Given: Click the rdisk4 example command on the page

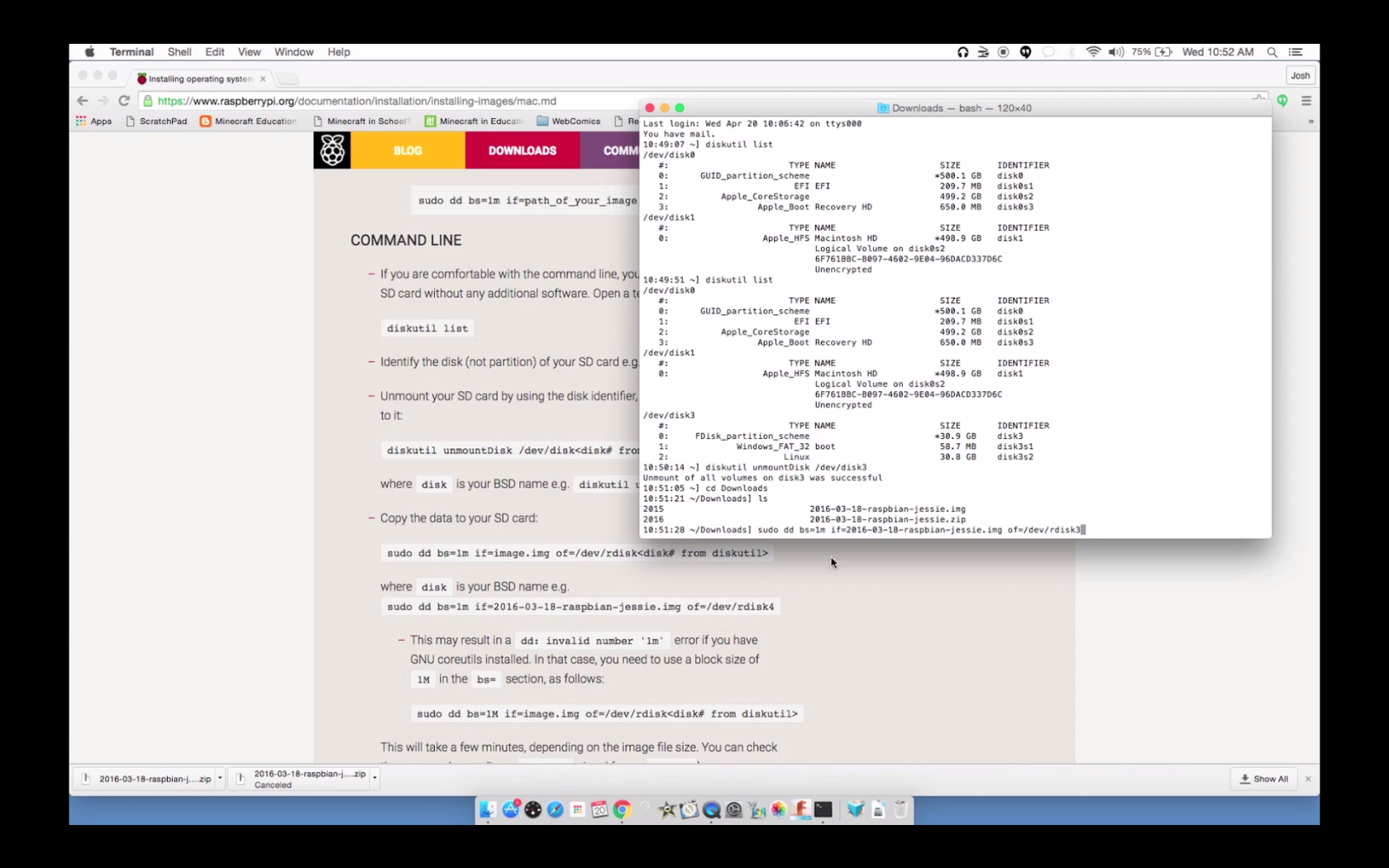Looking at the screenshot, I should click(x=580, y=607).
